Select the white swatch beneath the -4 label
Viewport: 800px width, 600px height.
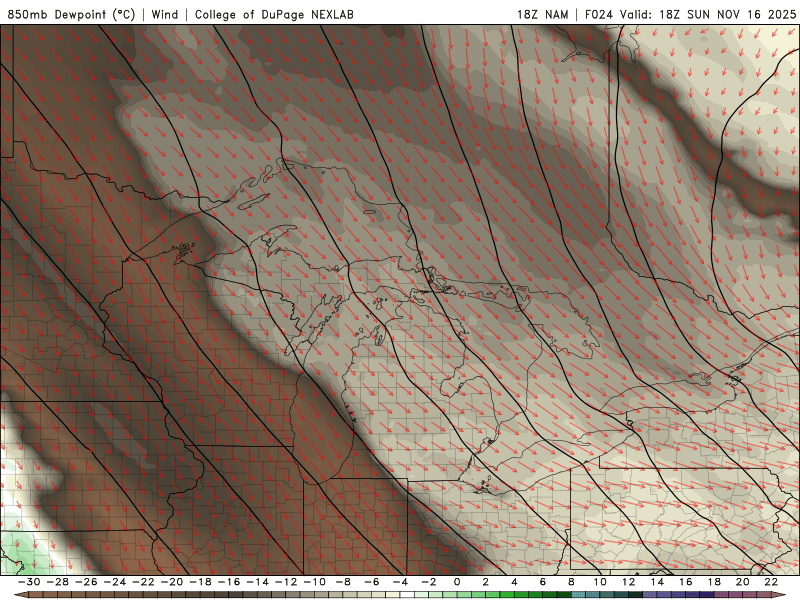tap(407, 595)
